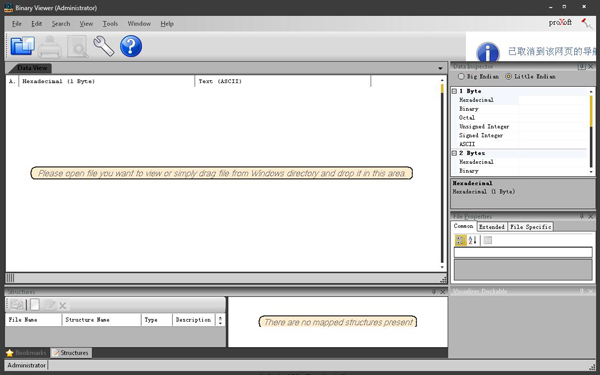
Task: Close the File Properties panel
Action: pyautogui.click(x=590, y=216)
